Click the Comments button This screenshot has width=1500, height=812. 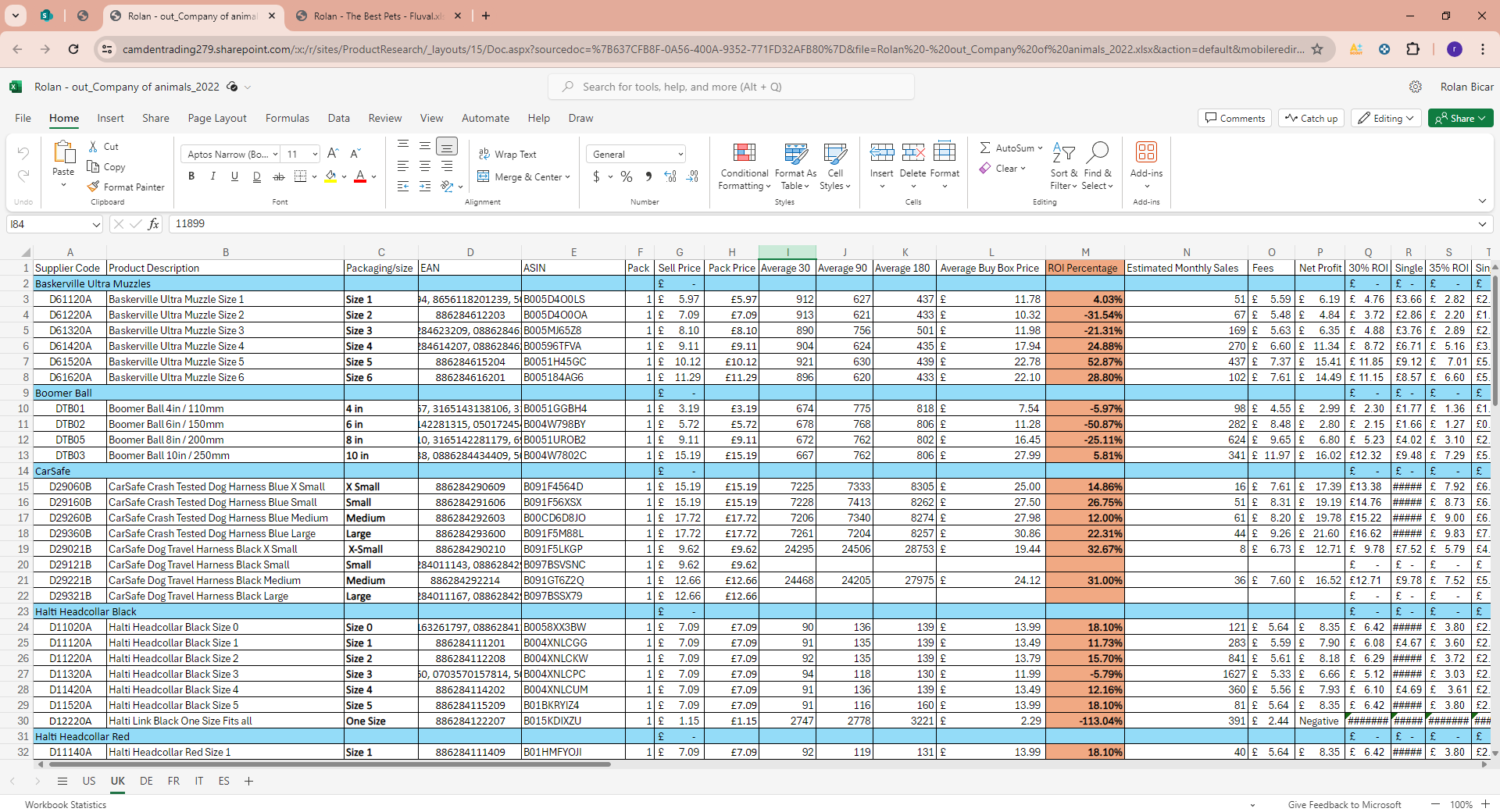coord(1234,118)
